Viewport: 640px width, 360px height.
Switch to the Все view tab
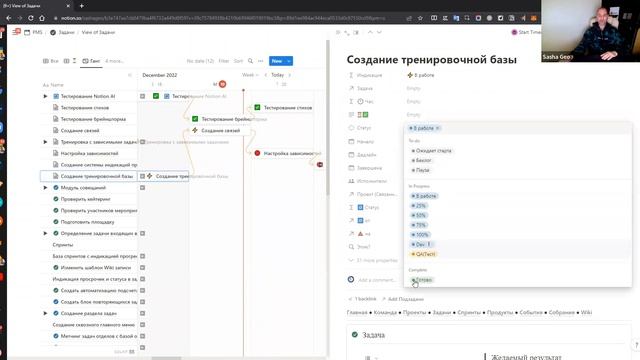pyautogui.click(x=51, y=61)
